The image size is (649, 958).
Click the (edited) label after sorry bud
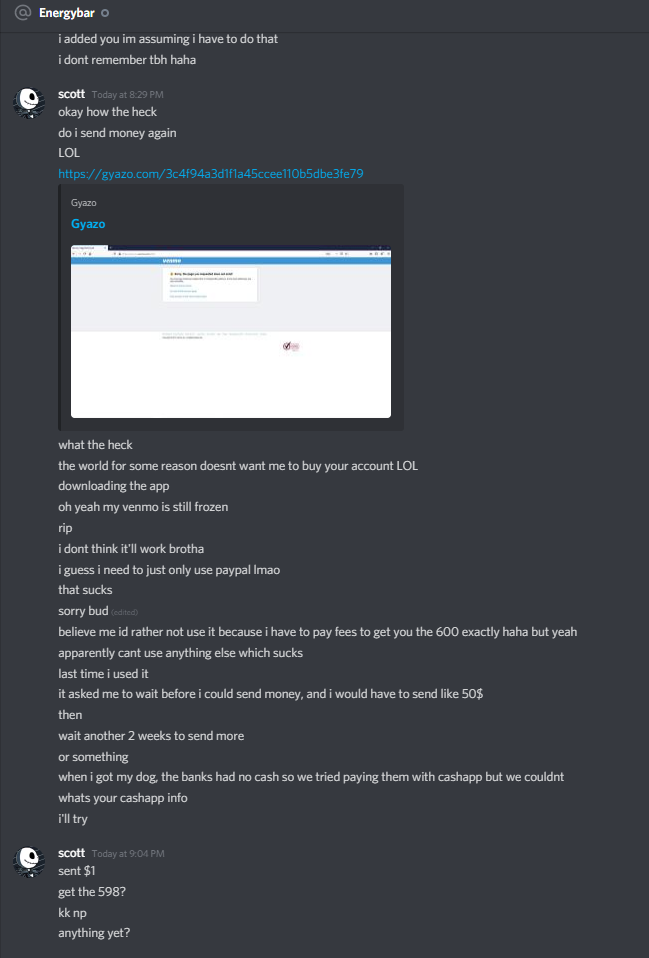click(x=125, y=612)
